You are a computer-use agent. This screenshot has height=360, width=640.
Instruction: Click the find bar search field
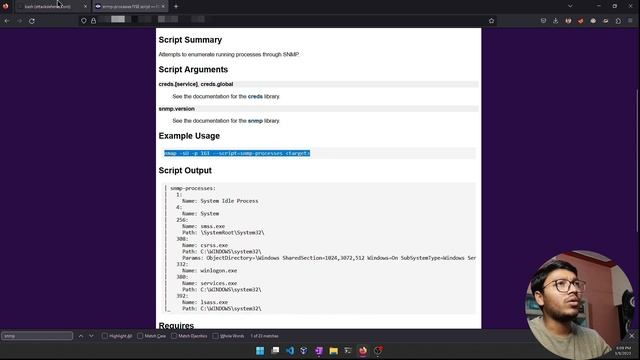[x=37, y=336]
